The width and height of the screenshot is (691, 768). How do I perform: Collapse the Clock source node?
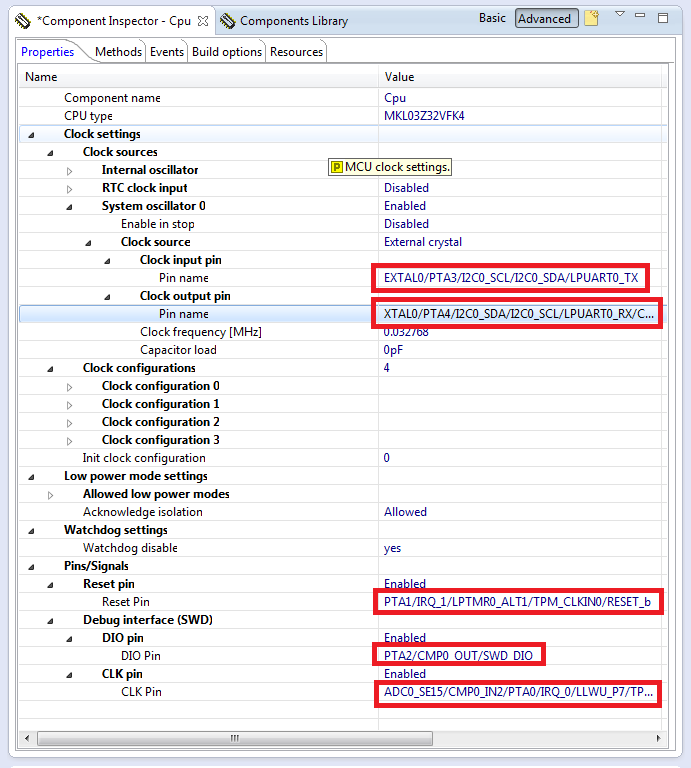(x=89, y=243)
